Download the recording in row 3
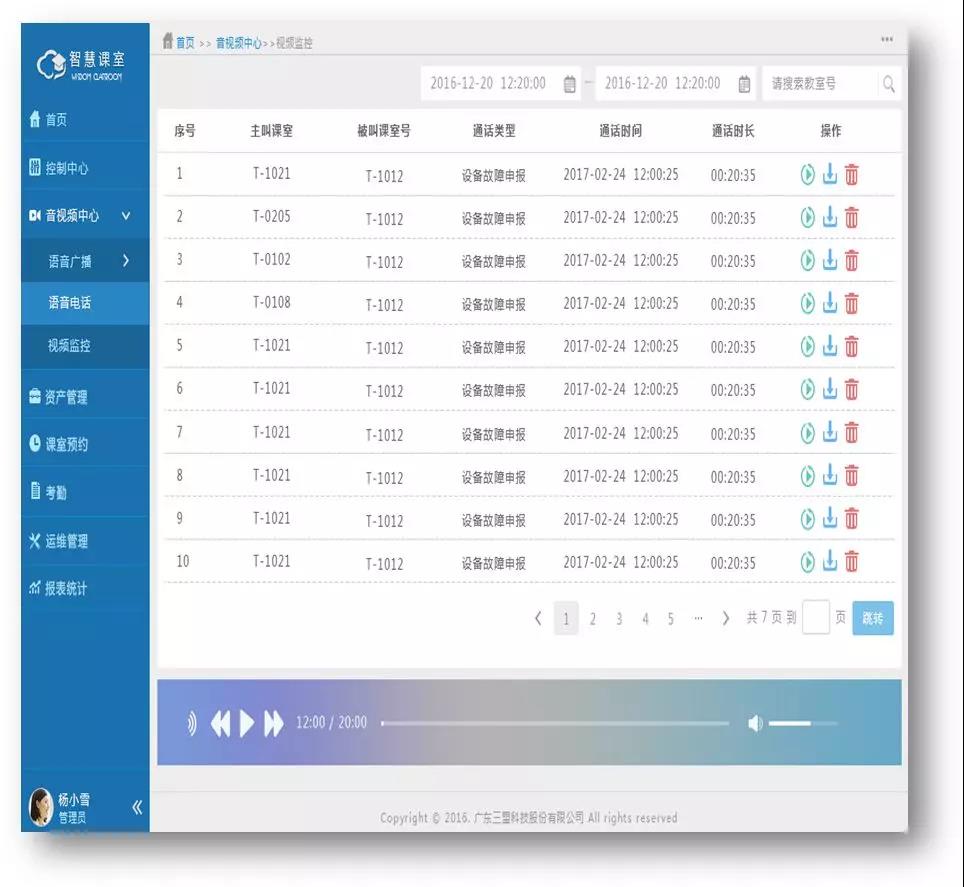The image size is (964, 887). pyautogui.click(x=829, y=261)
